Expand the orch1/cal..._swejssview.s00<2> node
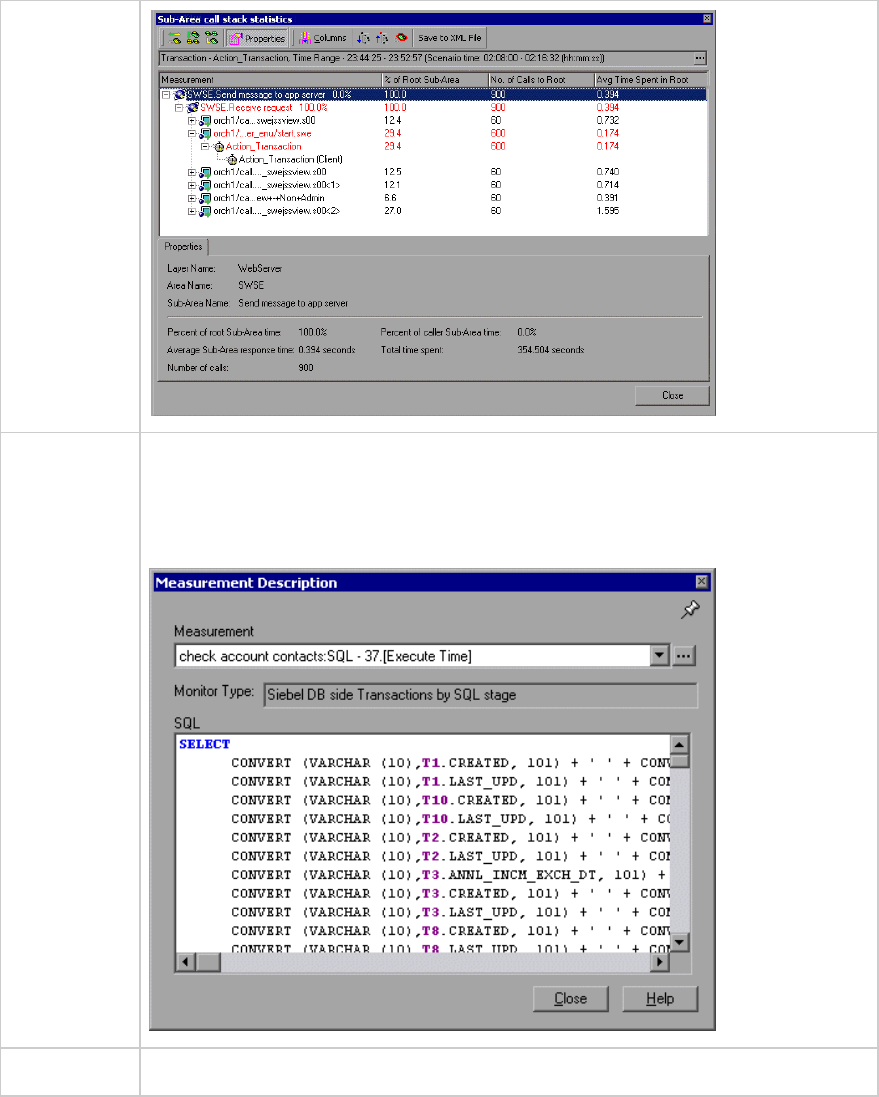Image resolution: width=879 pixels, height=1097 pixels. 192,211
